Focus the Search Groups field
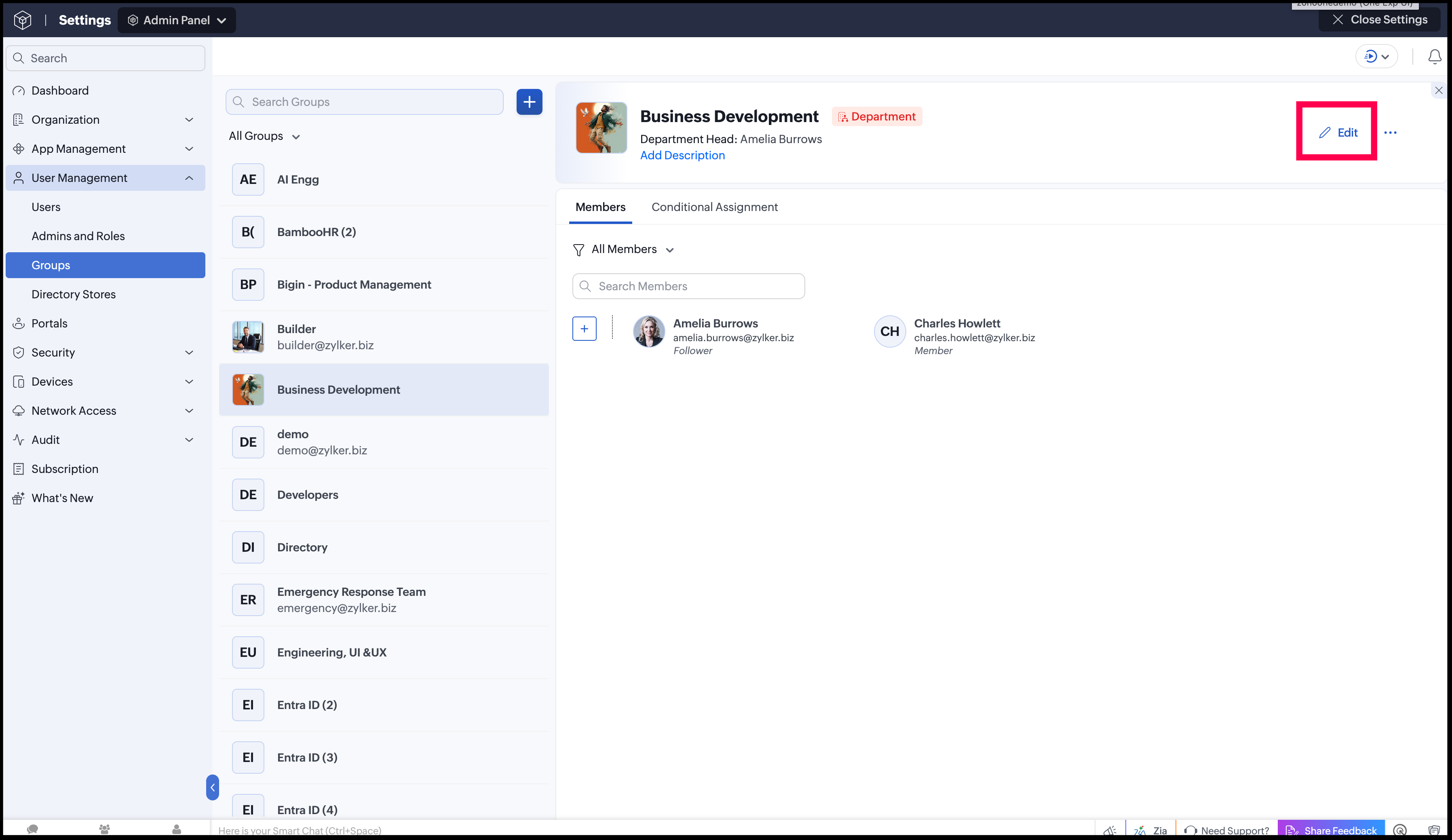Viewport: 1452px width, 840px height. pos(364,102)
